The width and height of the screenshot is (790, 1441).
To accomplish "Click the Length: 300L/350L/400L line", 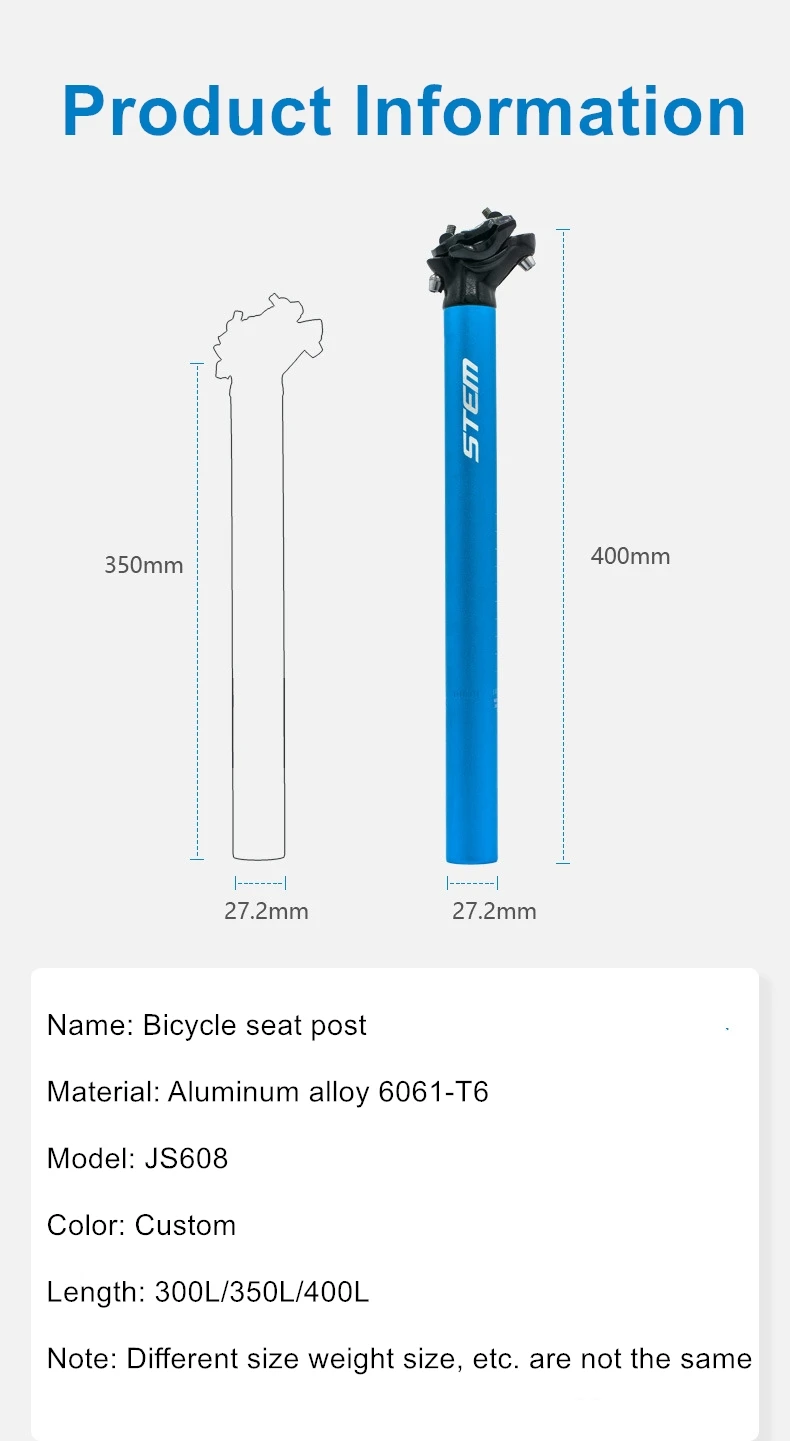I will pos(208,1292).
